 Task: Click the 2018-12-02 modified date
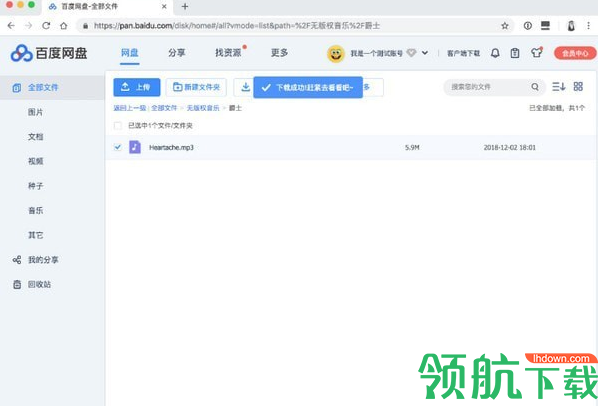pos(510,148)
